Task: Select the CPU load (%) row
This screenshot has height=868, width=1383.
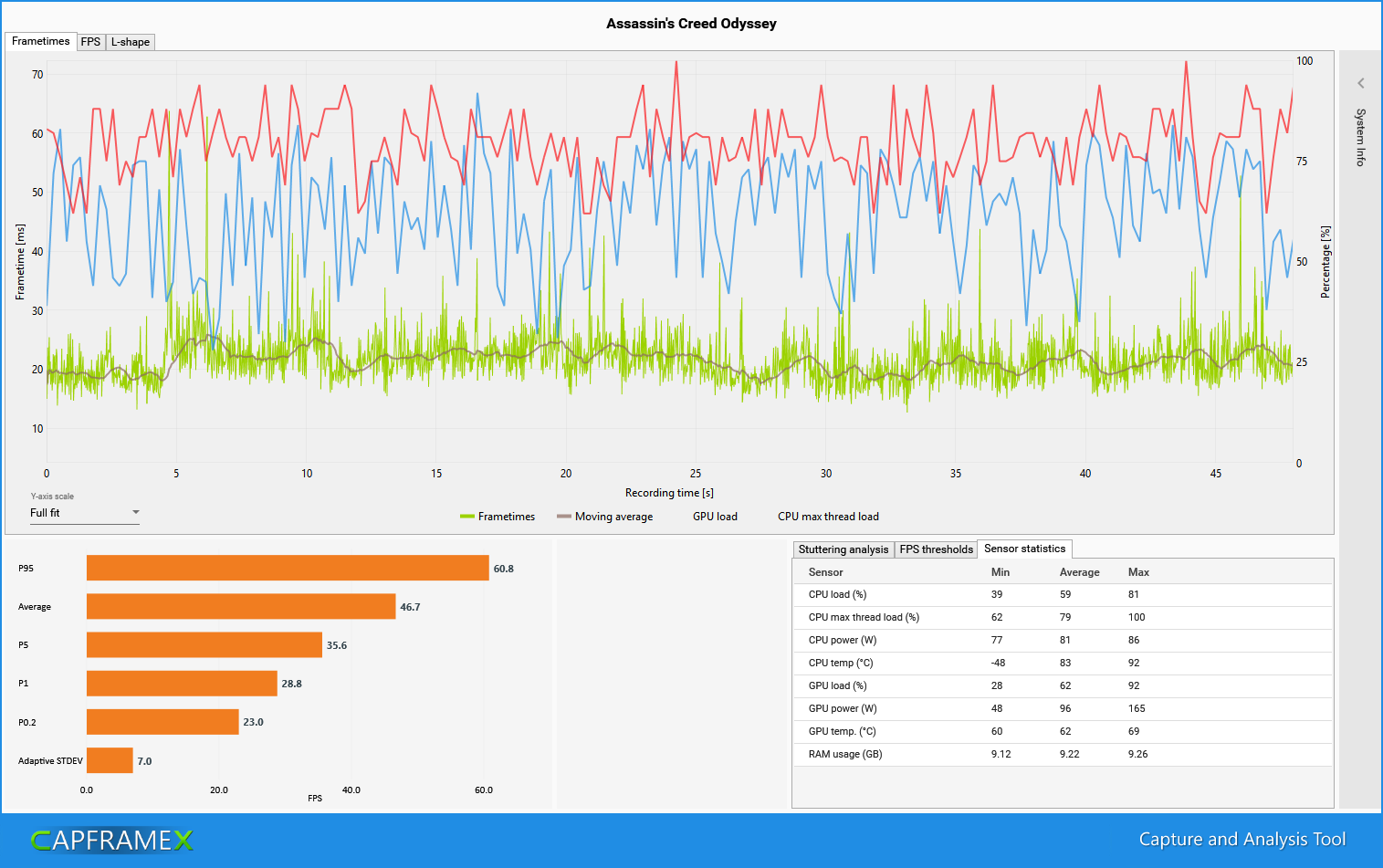Action: [x=1063, y=594]
